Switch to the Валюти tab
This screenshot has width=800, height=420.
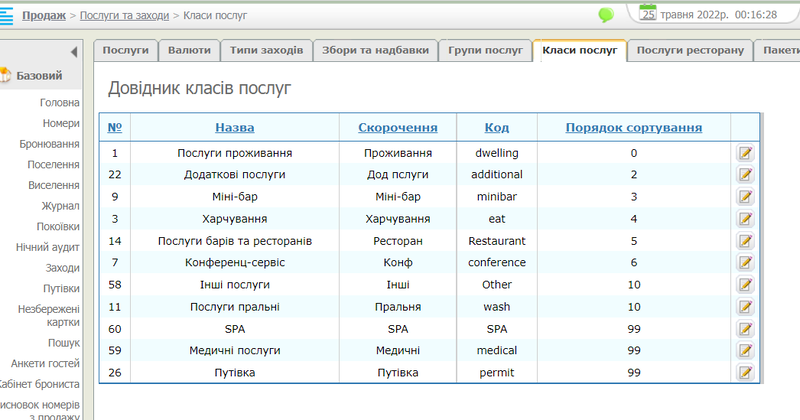pyautogui.click(x=189, y=50)
